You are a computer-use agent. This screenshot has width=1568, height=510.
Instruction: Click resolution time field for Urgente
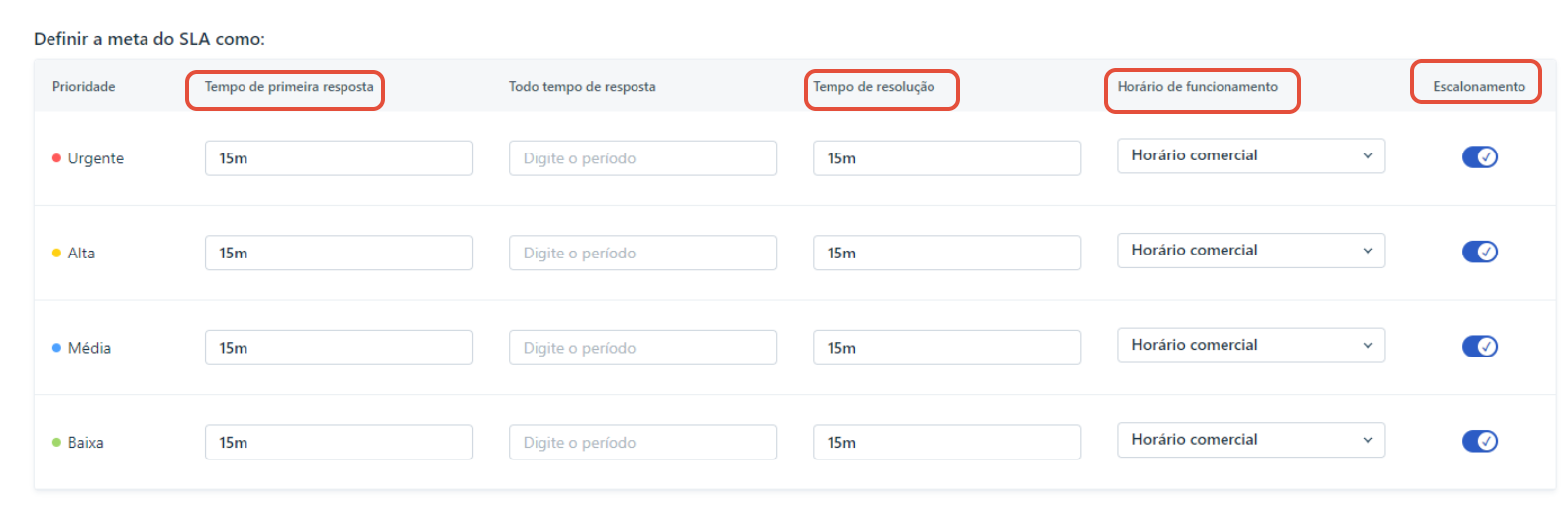946,158
